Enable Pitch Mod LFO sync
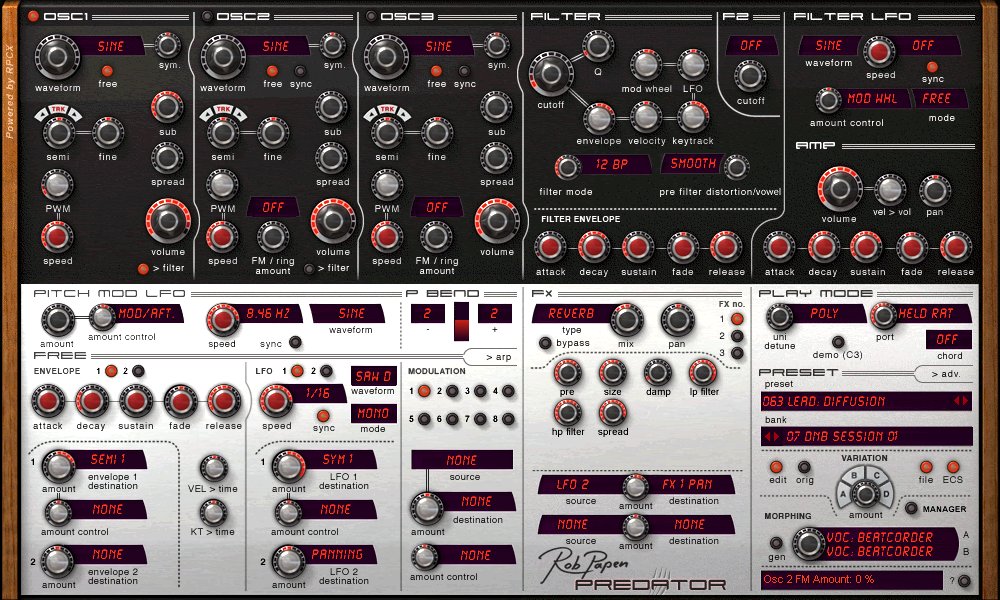 pos(295,342)
